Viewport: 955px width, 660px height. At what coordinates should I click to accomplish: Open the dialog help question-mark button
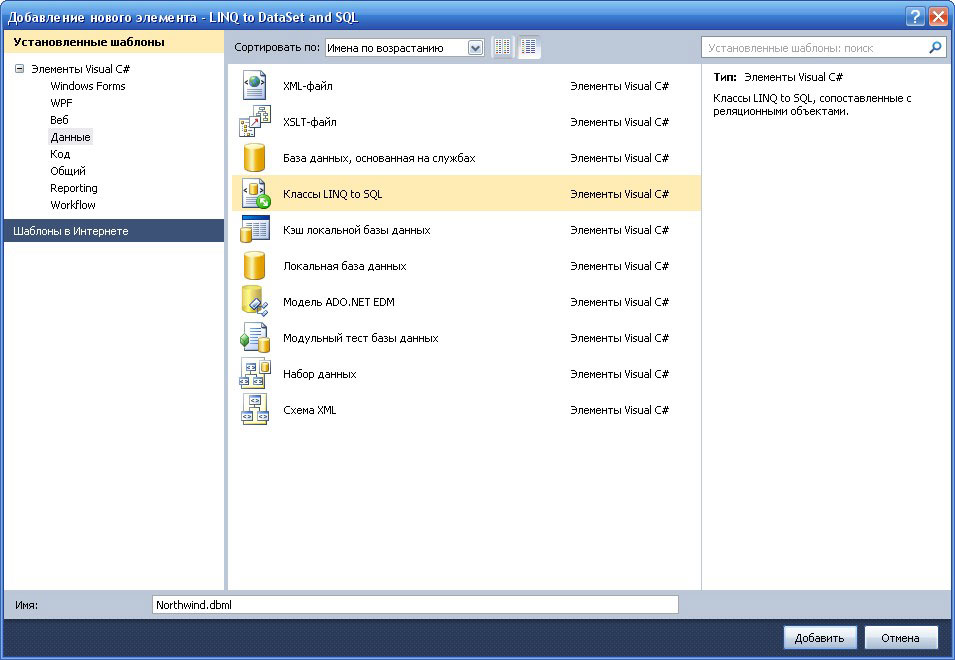pos(915,16)
